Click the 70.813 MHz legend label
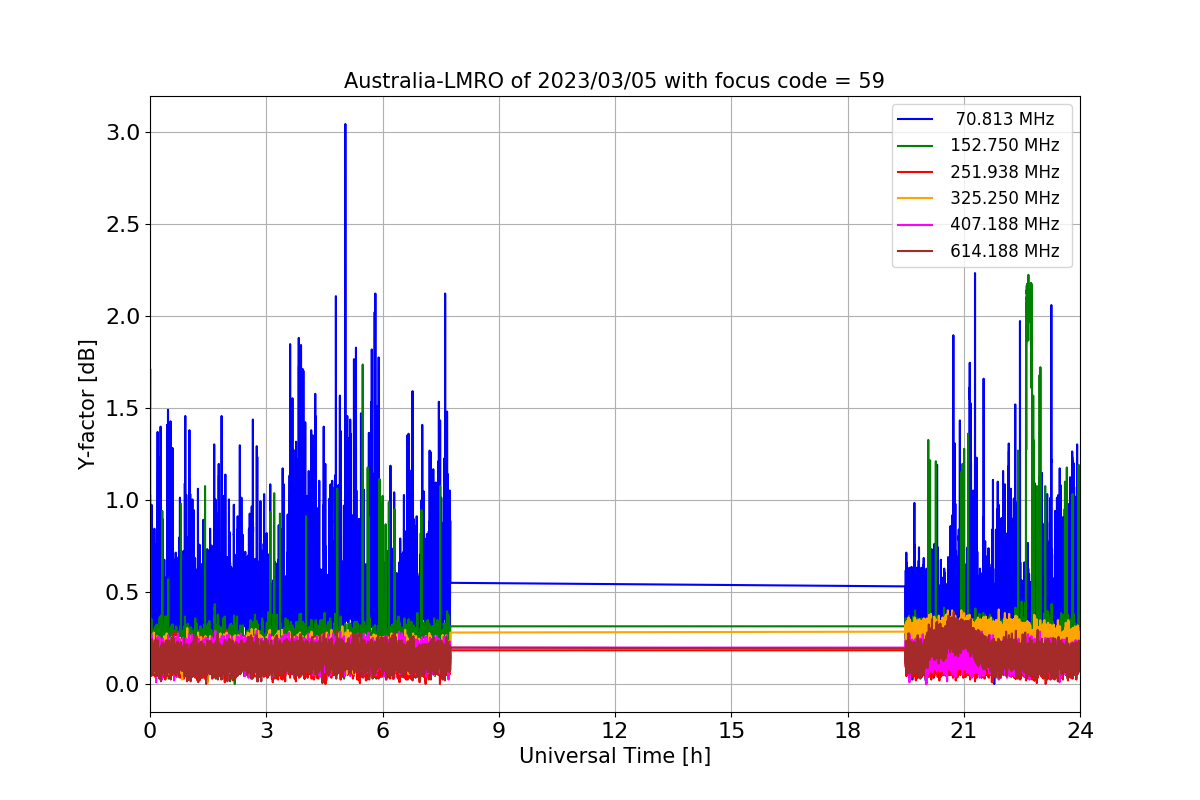 1005,119
